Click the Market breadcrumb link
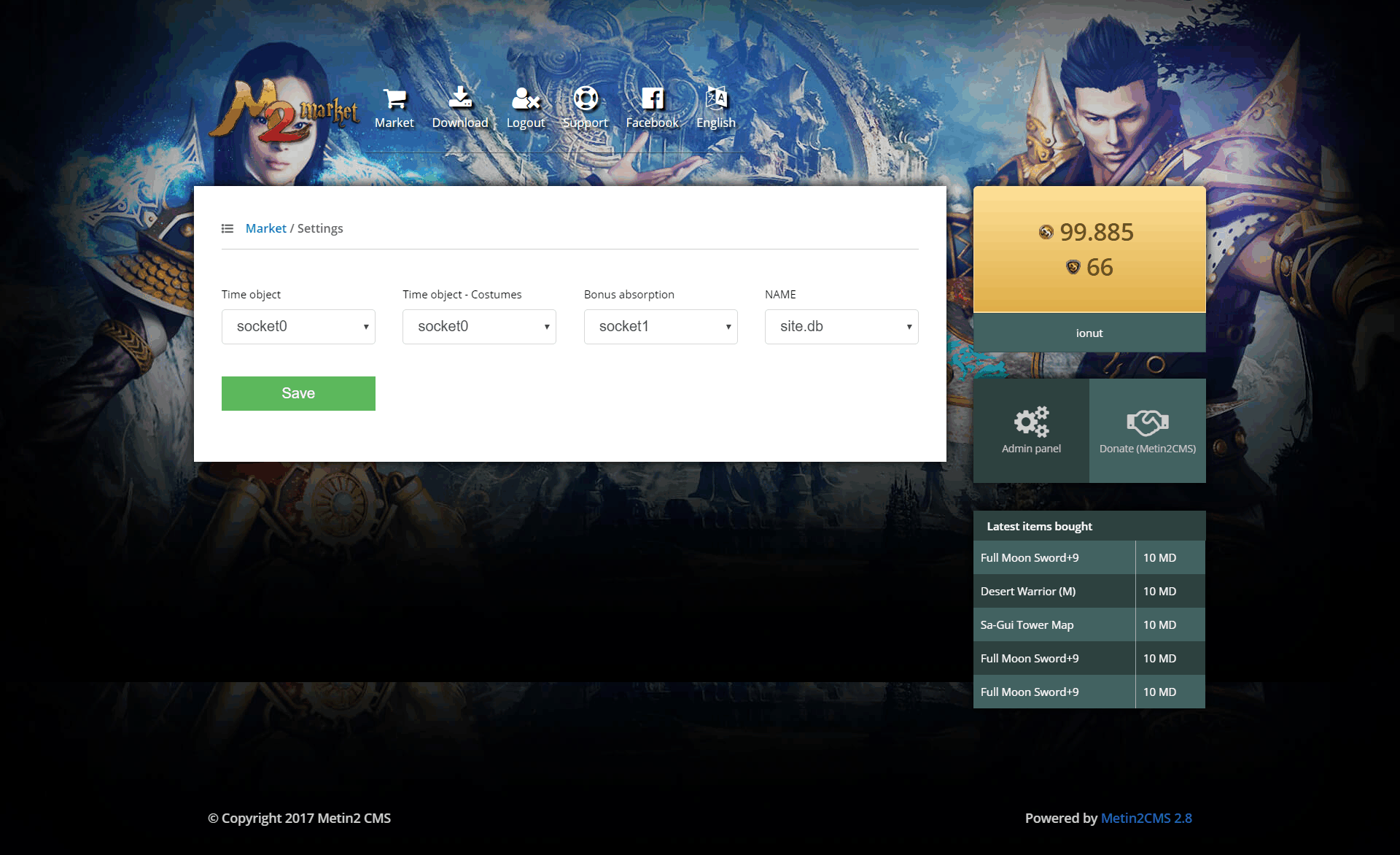 coord(265,229)
